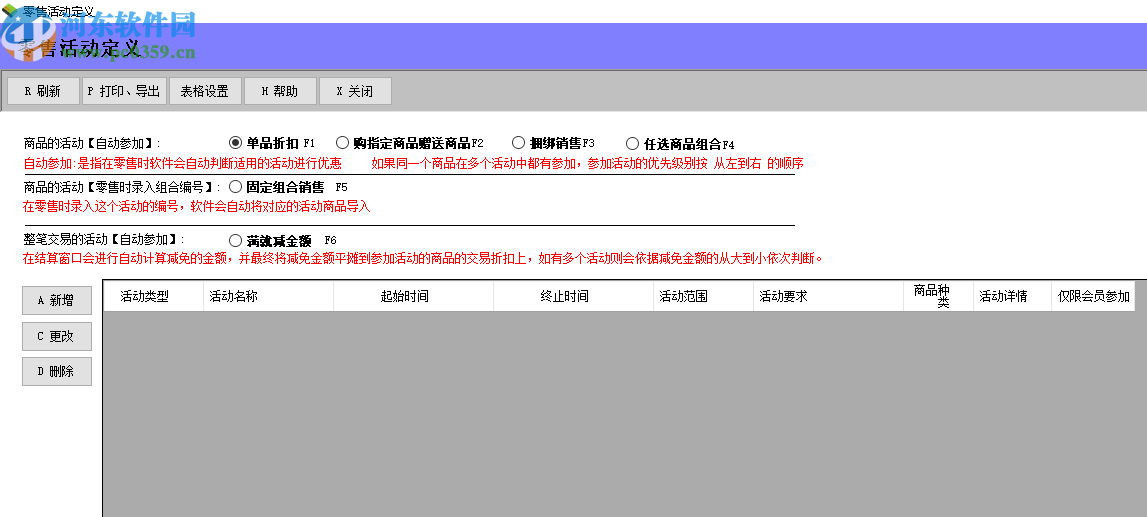Open 表格设置 table settings
1147x517 pixels.
tap(205, 91)
